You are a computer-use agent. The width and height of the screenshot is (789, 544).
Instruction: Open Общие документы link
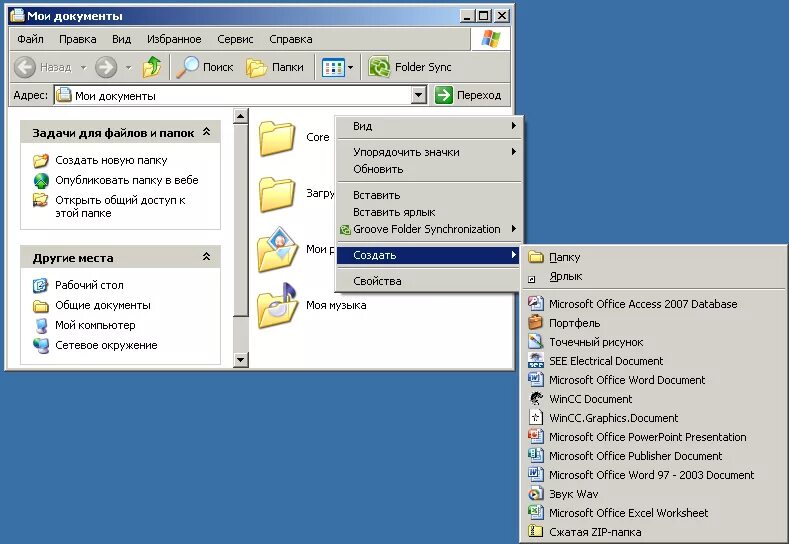click(103, 305)
